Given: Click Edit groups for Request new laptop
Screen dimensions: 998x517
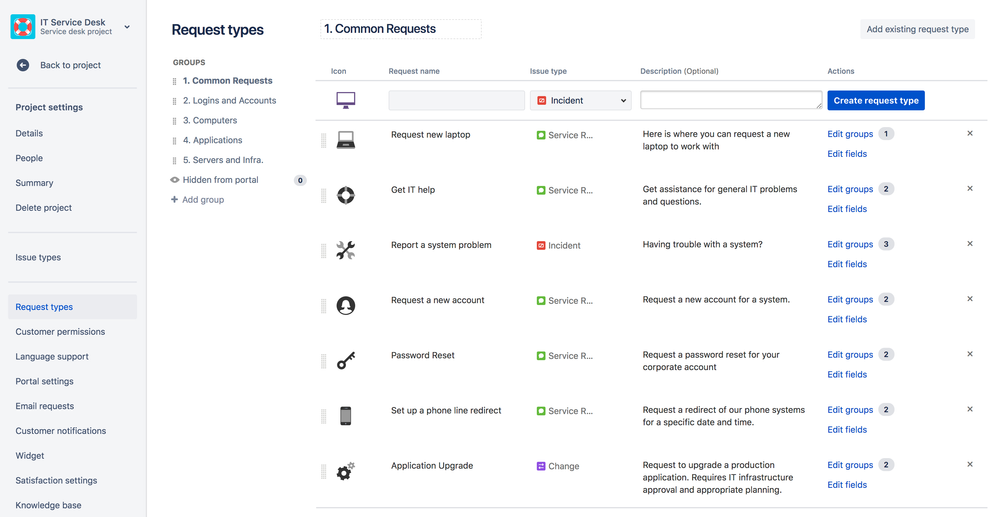Looking at the screenshot, I should tap(850, 134).
